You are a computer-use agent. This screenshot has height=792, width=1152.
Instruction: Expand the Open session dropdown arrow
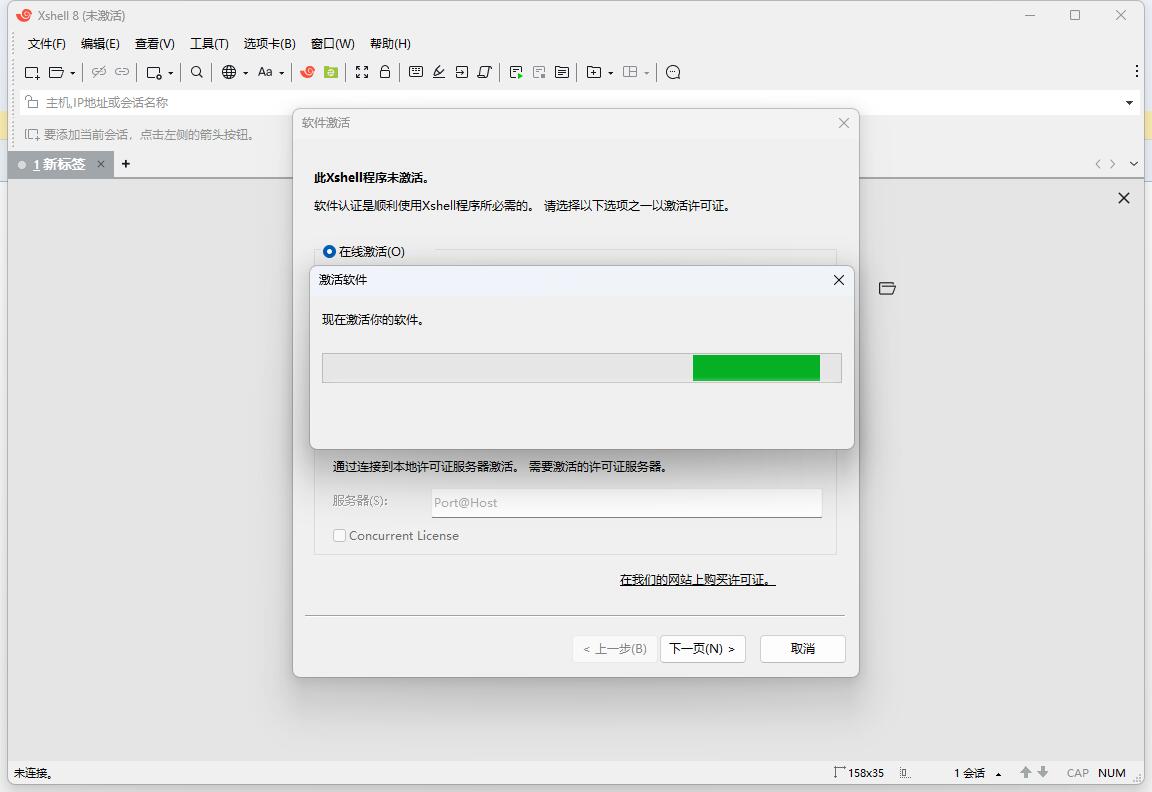click(x=72, y=73)
